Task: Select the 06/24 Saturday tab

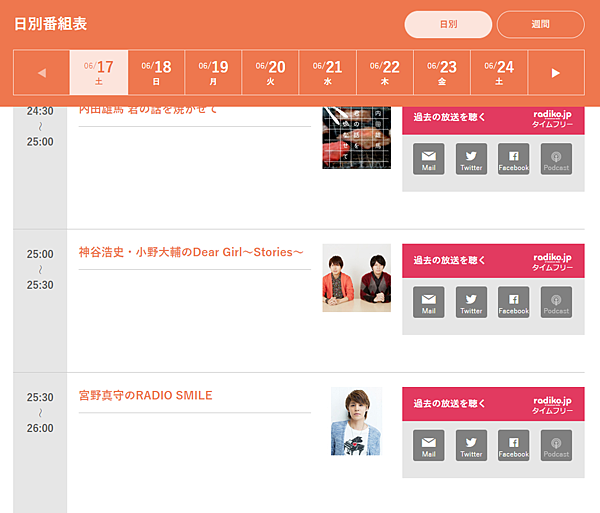Action: pos(499,72)
